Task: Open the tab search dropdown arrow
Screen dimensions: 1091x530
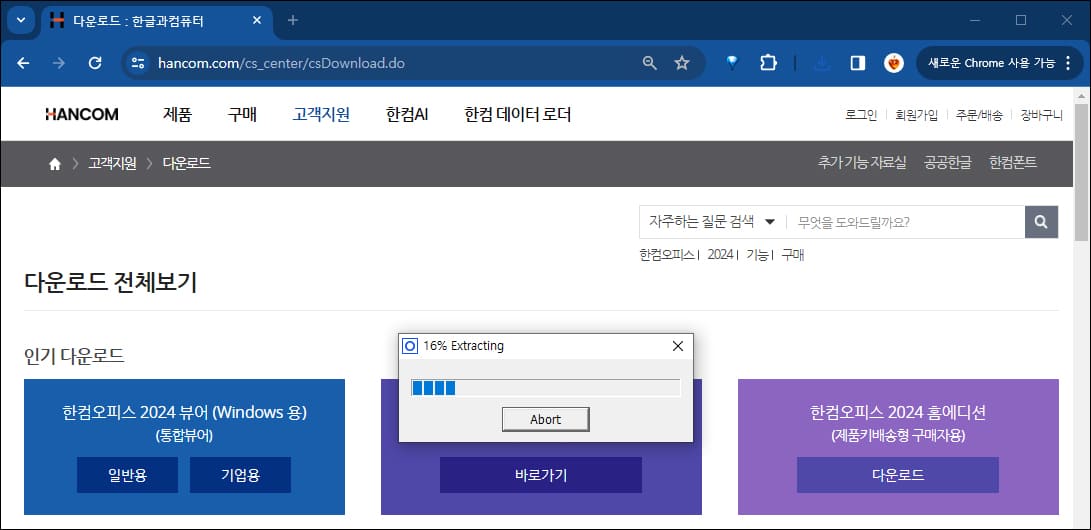Action: (20, 20)
